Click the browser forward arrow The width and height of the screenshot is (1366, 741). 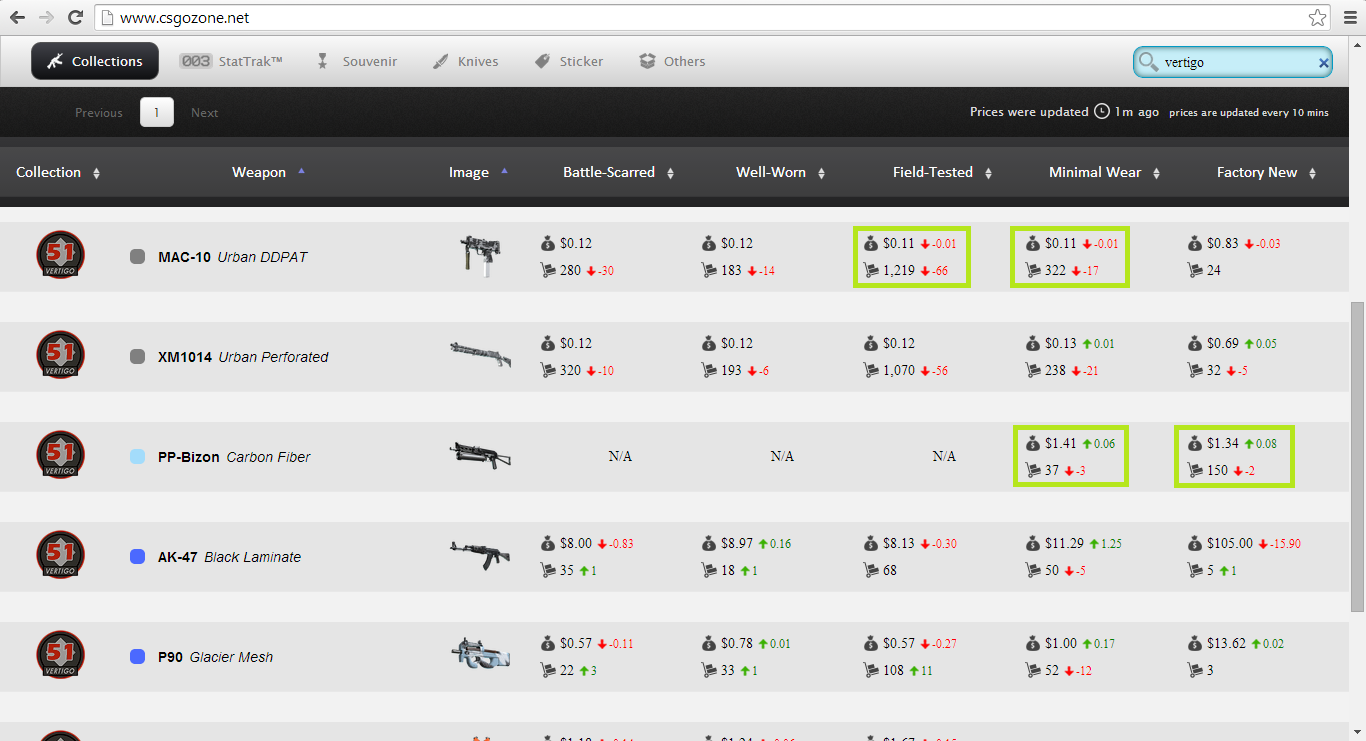(46, 17)
